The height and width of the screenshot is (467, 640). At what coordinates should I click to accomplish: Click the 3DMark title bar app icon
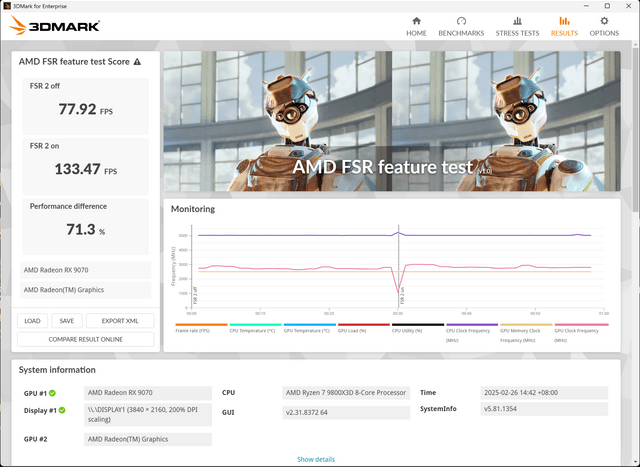pos(7,6)
